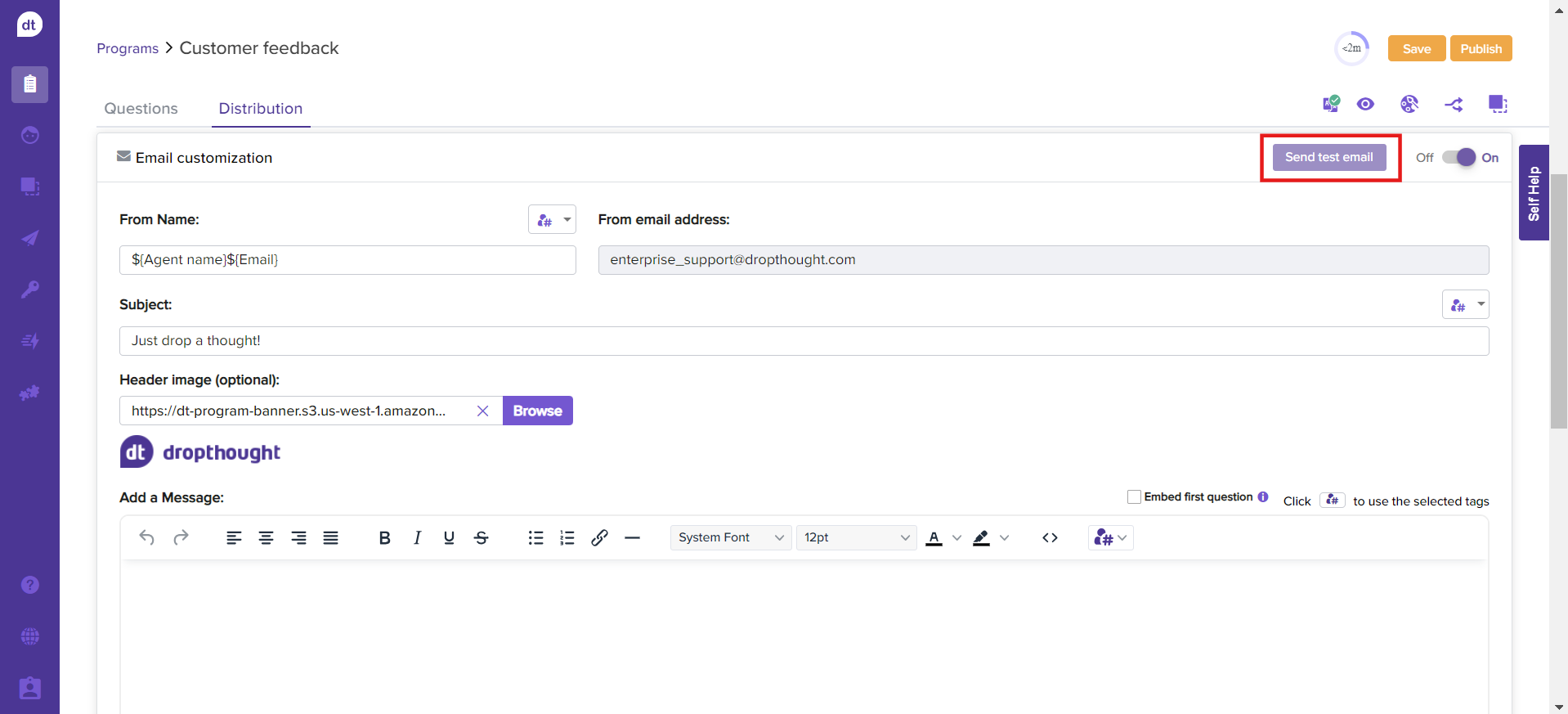Open the Subject tags dropdown

pyautogui.click(x=1465, y=305)
